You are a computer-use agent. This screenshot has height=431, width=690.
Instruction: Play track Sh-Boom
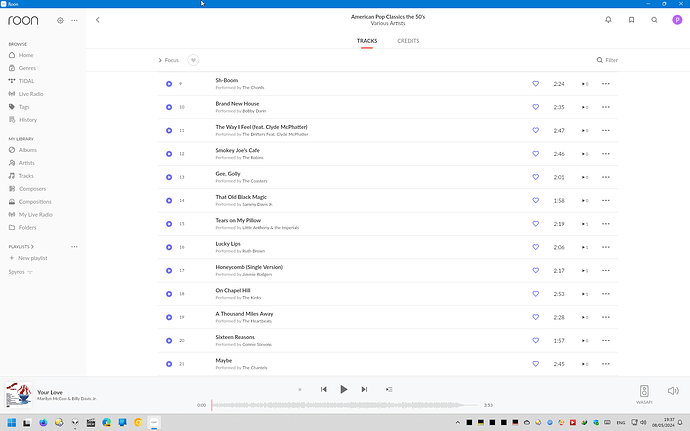pyautogui.click(x=169, y=84)
